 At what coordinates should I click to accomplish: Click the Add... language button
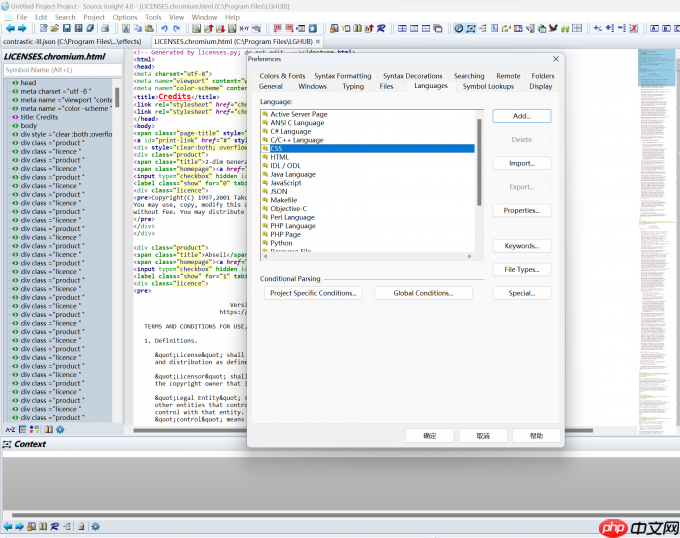coord(521,116)
